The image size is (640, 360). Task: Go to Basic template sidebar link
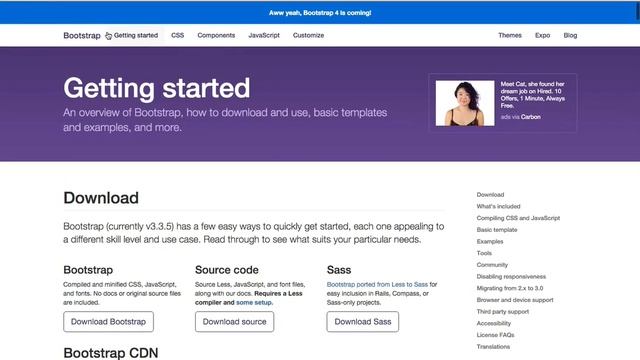497,230
